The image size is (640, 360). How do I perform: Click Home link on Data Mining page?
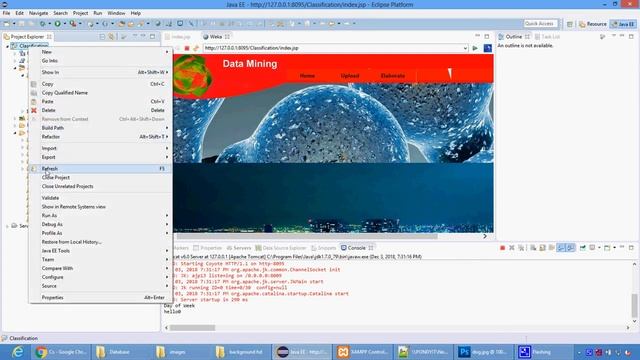tap(307, 76)
